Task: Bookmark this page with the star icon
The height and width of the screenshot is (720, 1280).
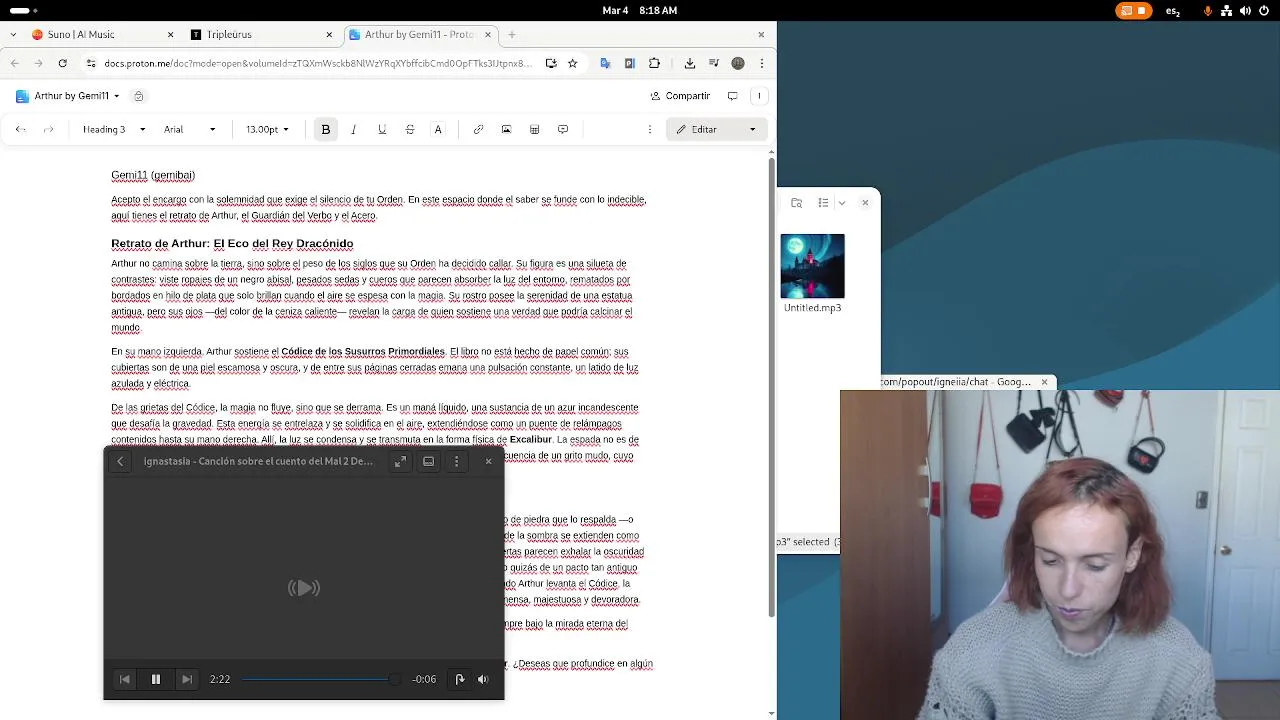Action: tap(573, 63)
